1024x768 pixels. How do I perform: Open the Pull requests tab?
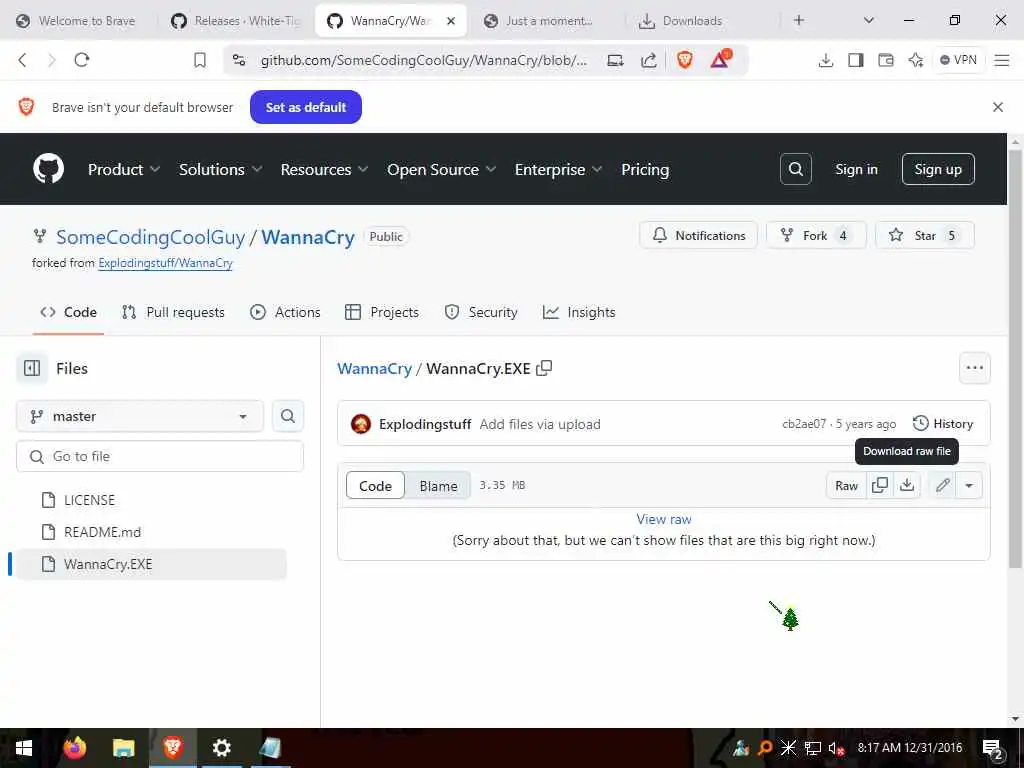[x=173, y=312]
